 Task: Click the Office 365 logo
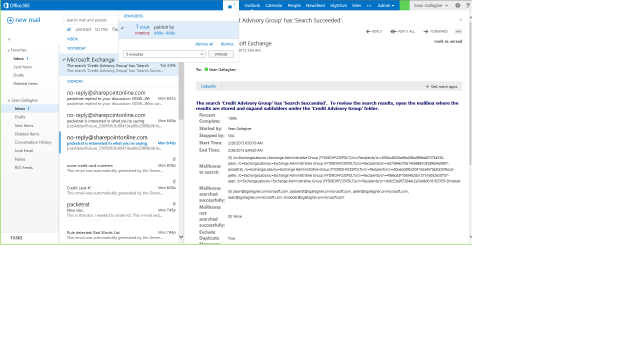(x=17, y=5)
